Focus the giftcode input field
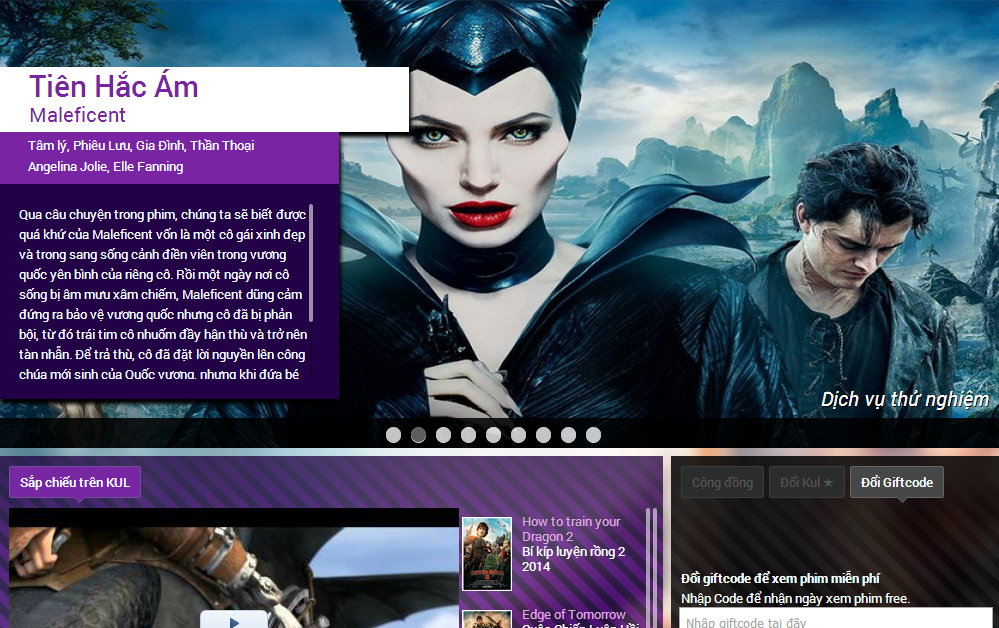The width and height of the screenshot is (999, 628). click(836, 618)
